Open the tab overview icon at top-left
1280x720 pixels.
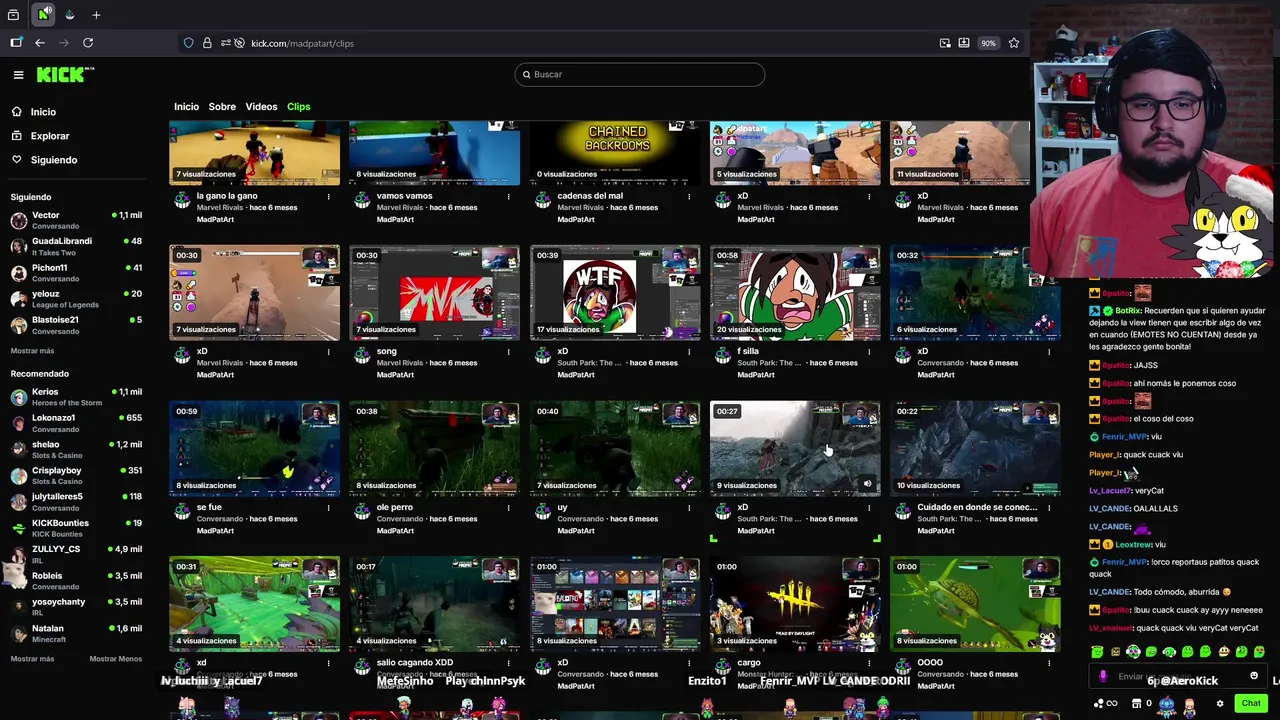click(13, 15)
